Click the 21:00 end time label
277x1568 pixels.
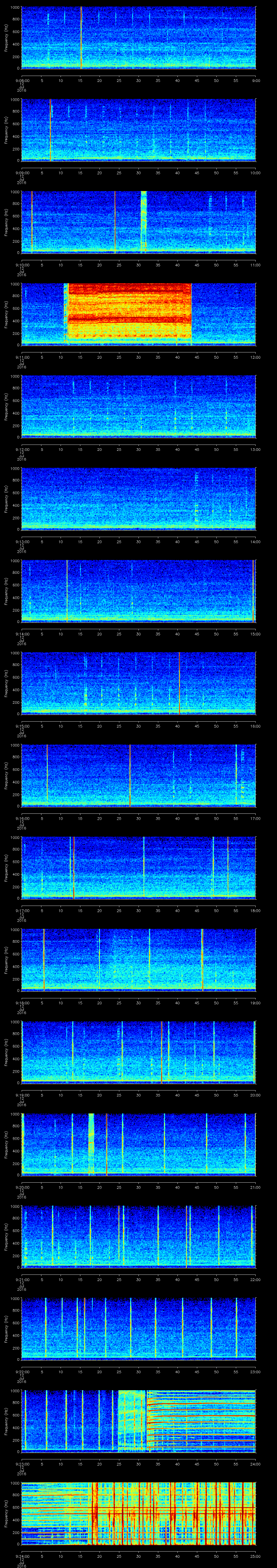[x=255, y=1187]
